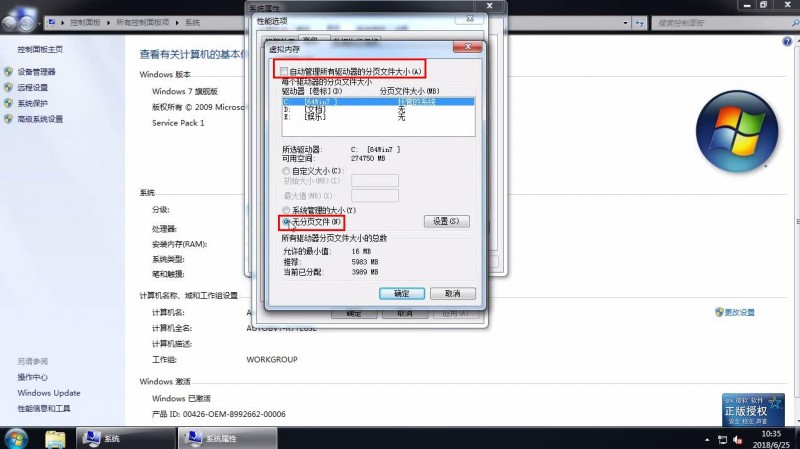This screenshot has height=449, width=800.
Task: Expand the breadcrumb arrow before 控制面板
Action: [x=63, y=23]
